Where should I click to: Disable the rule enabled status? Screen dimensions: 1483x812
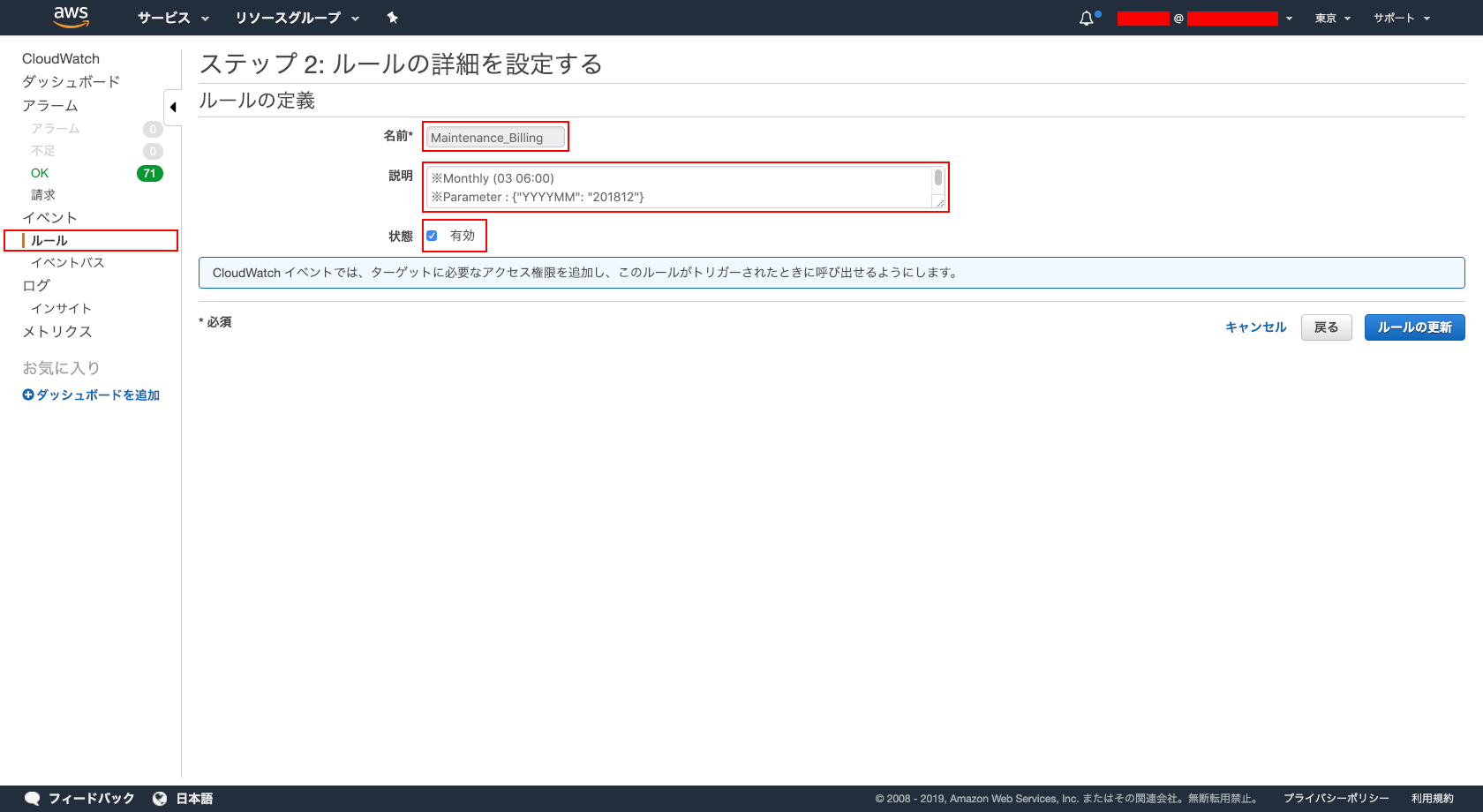(x=432, y=235)
